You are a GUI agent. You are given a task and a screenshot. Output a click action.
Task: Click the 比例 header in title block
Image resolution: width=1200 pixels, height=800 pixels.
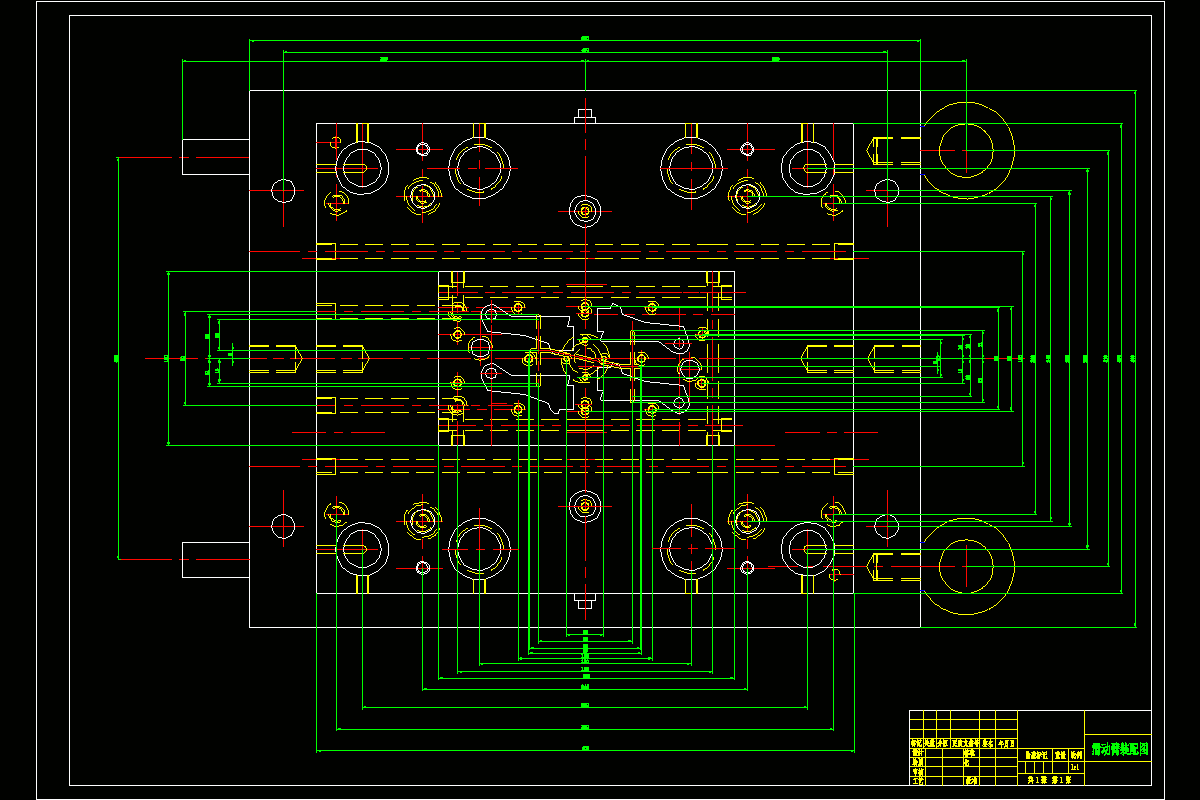pos(1076,755)
